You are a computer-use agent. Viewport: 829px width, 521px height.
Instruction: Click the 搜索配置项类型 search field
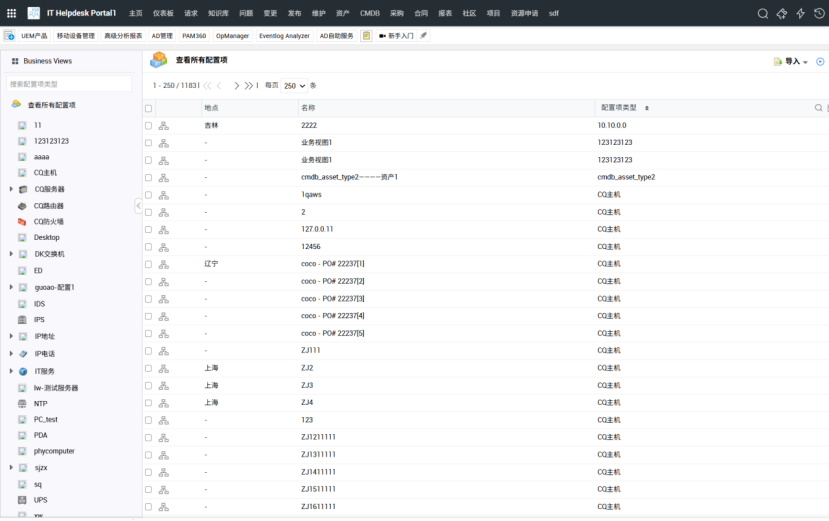pyautogui.click(x=69, y=84)
